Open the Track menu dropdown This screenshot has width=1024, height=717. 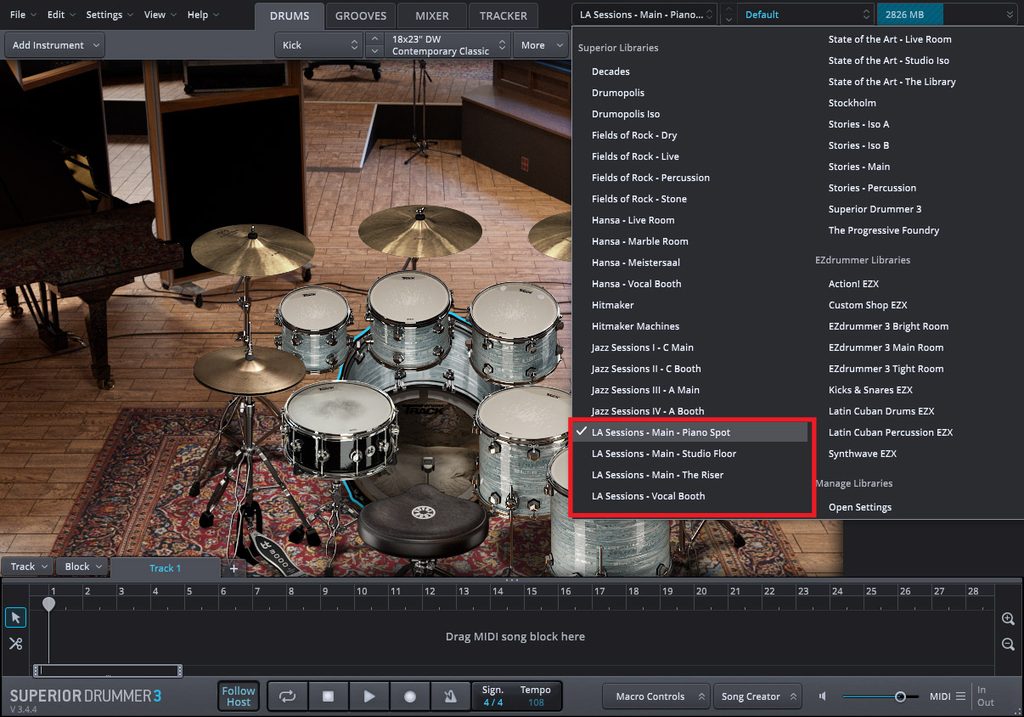[28, 567]
